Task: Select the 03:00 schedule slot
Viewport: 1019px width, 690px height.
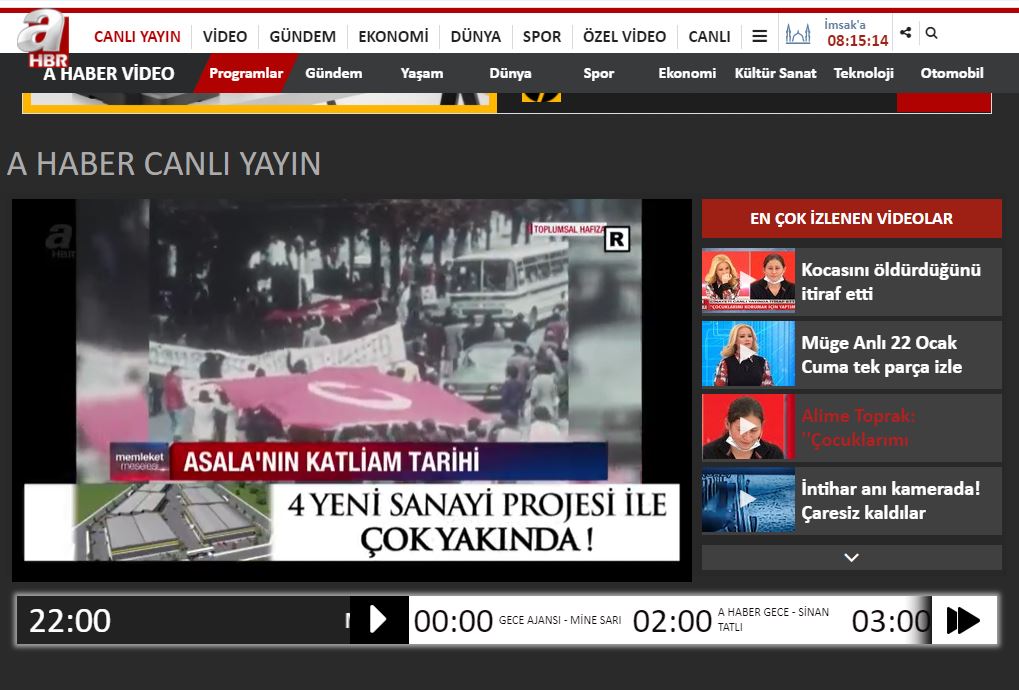Action: 891,621
